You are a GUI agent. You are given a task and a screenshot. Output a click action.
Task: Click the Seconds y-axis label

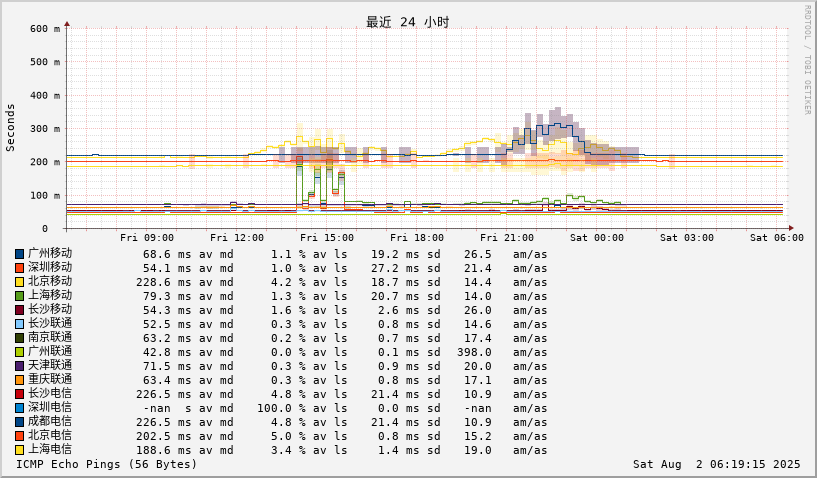click(10, 128)
